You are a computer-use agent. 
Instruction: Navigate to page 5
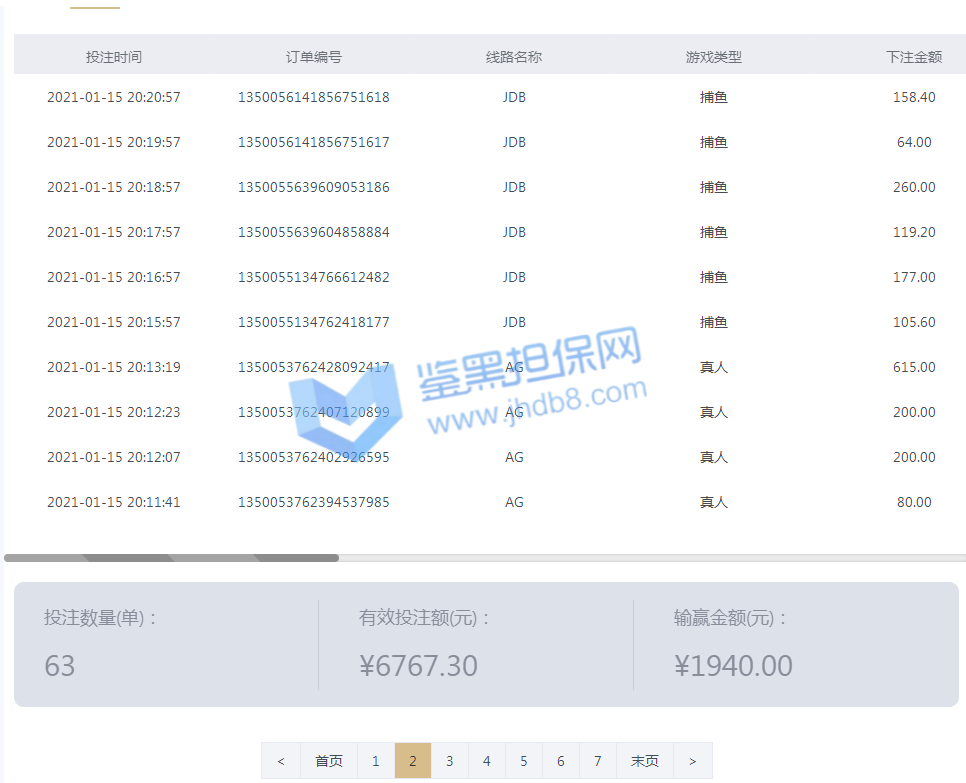[x=524, y=761]
